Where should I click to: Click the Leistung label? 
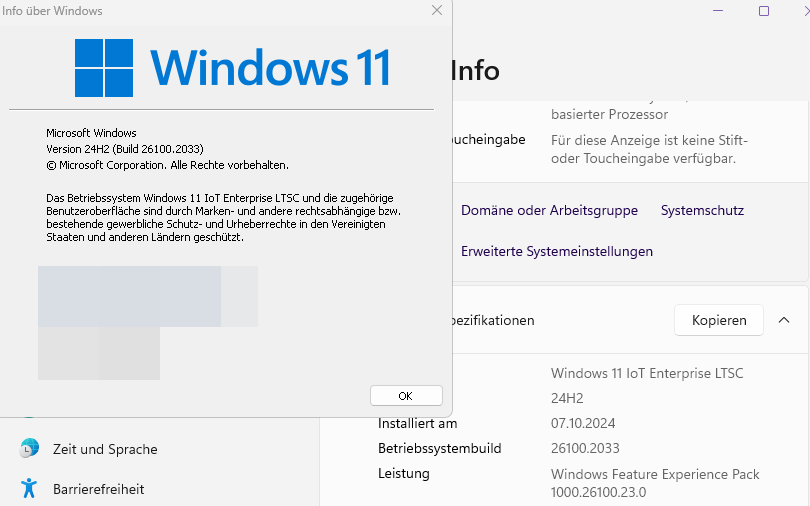pyautogui.click(x=403, y=473)
